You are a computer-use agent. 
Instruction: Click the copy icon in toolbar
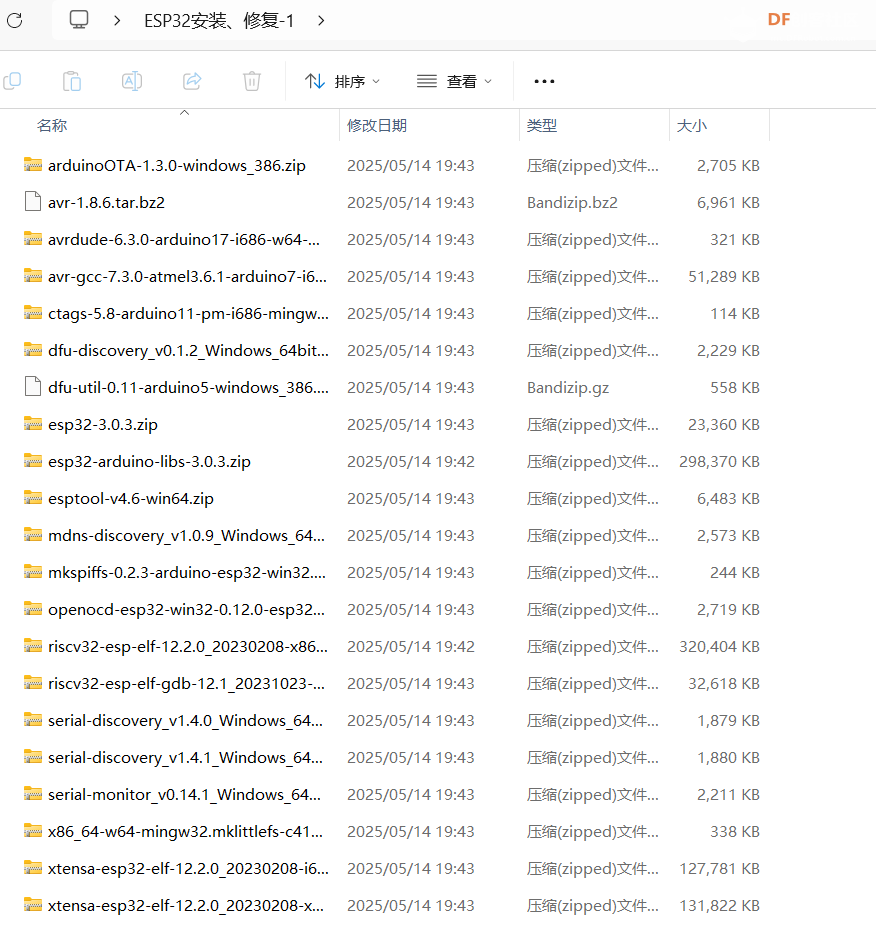[x=13, y=81]
